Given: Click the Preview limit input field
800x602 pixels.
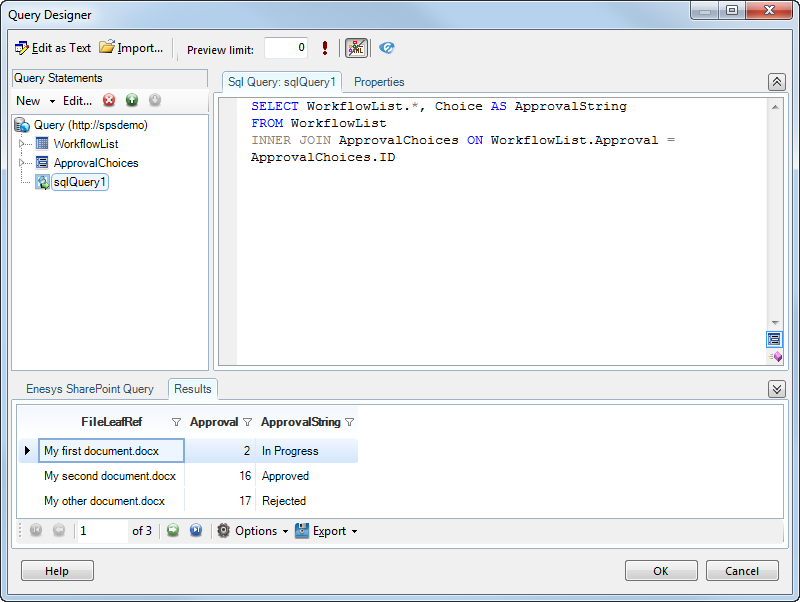Looking at the screenshot, I should (x=286, y=48).
